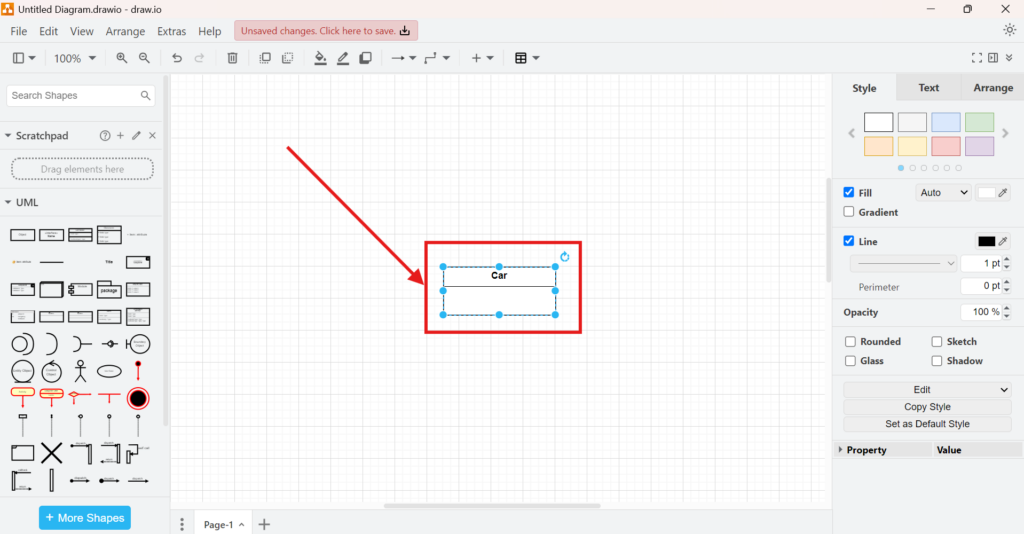This screenshot has width=1024, height=534.
Task: Click the Fill Color bucket icon
Action: coord(320,58)
